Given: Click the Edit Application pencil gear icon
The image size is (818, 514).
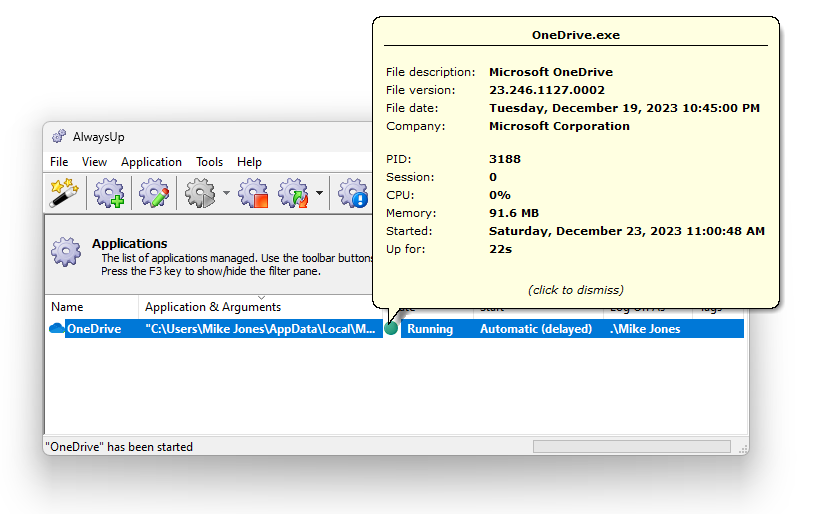Looking at the screenshot, I should (154, 193).
